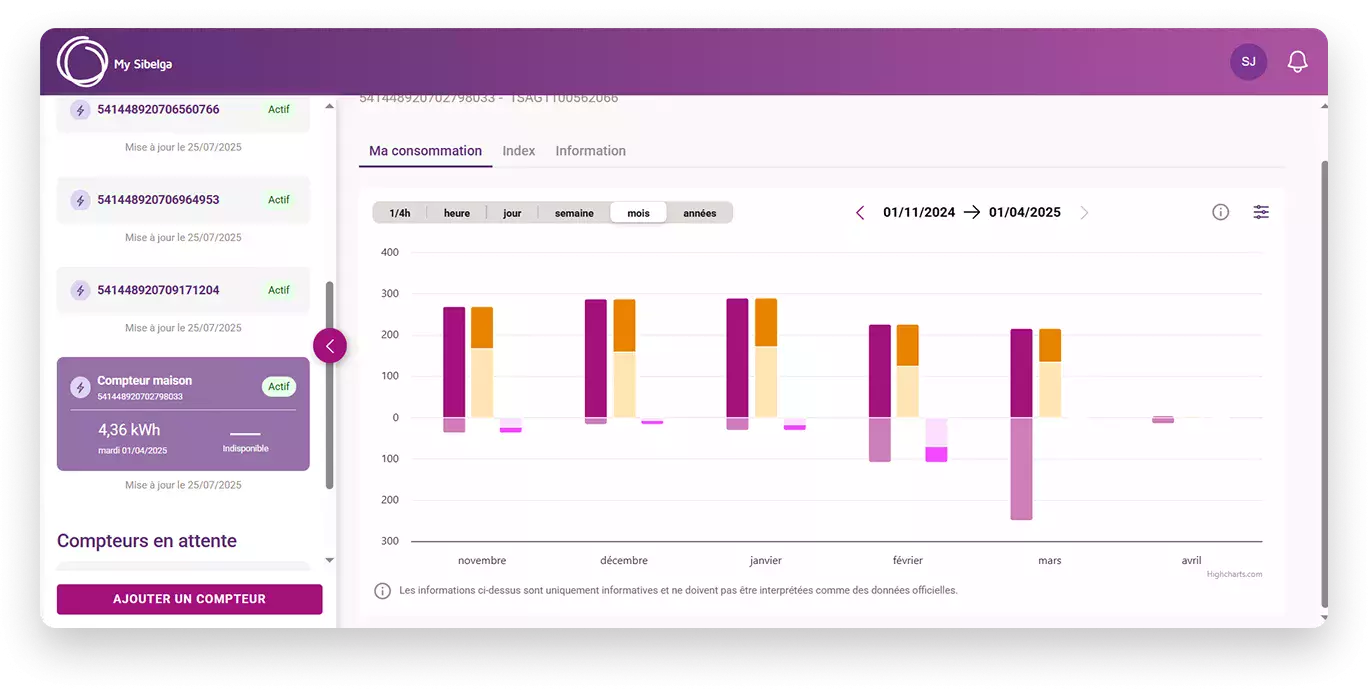
Task: Go to previous date period arrow
Action: (x=860, y=213)
